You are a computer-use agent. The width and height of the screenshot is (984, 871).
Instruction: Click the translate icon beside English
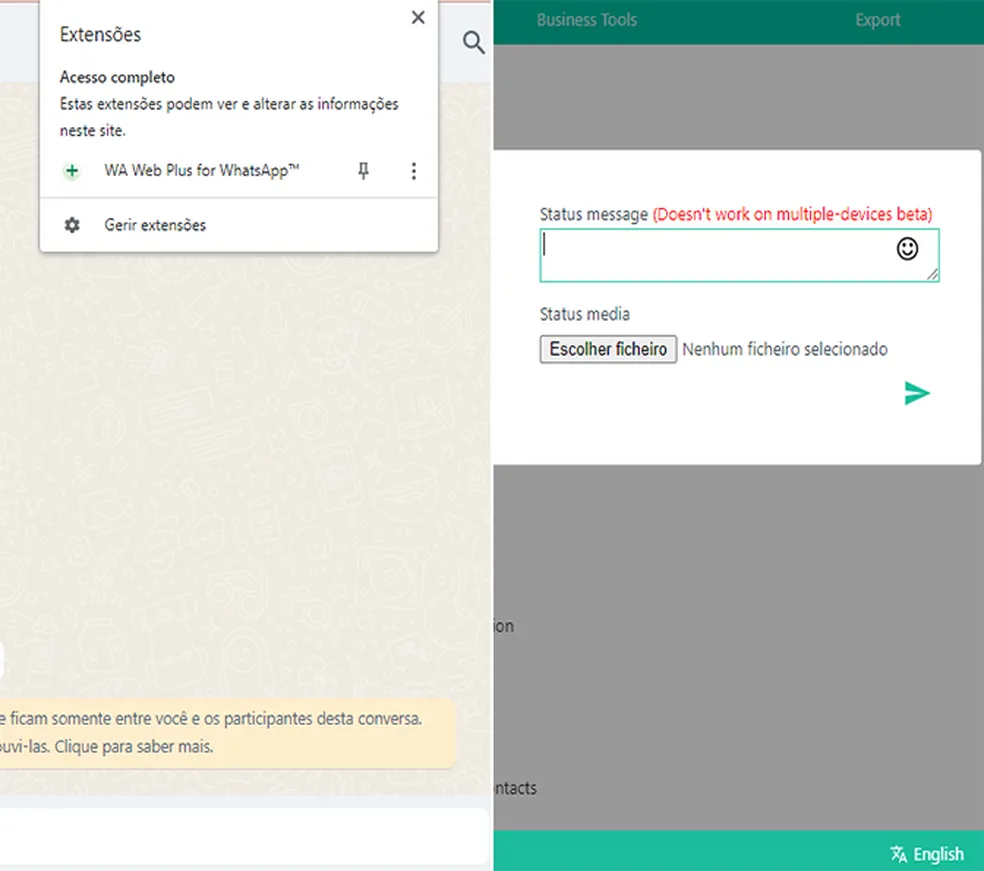click(899, 854)
